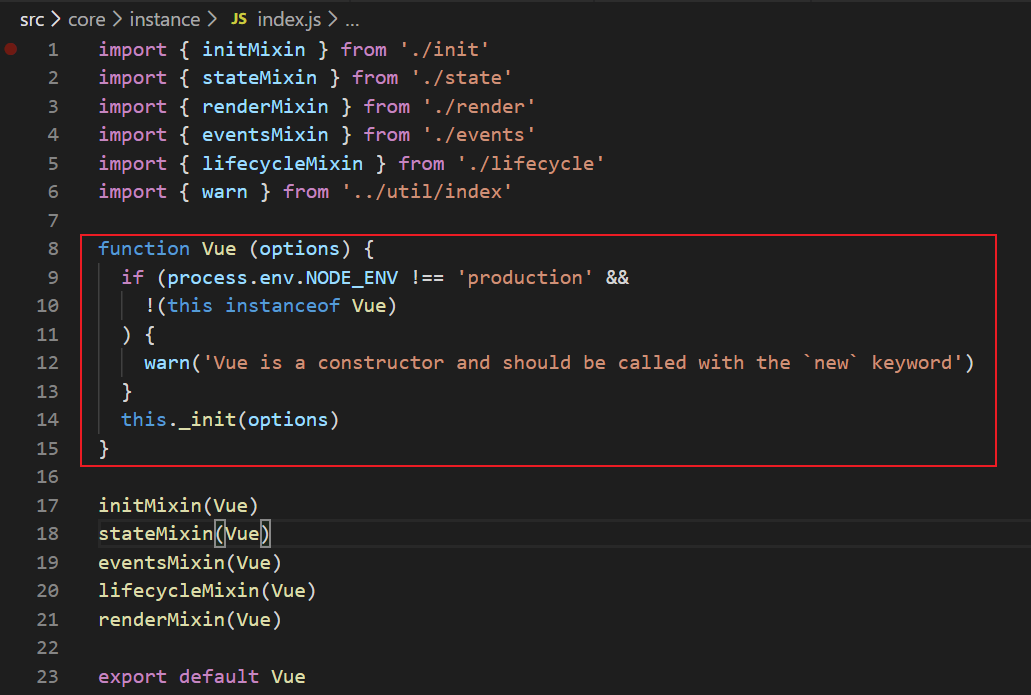The width and height of the screenshot is (1031, 695).
Task: Click the 'function' keyword on line 8
Action: coord(144,249)
